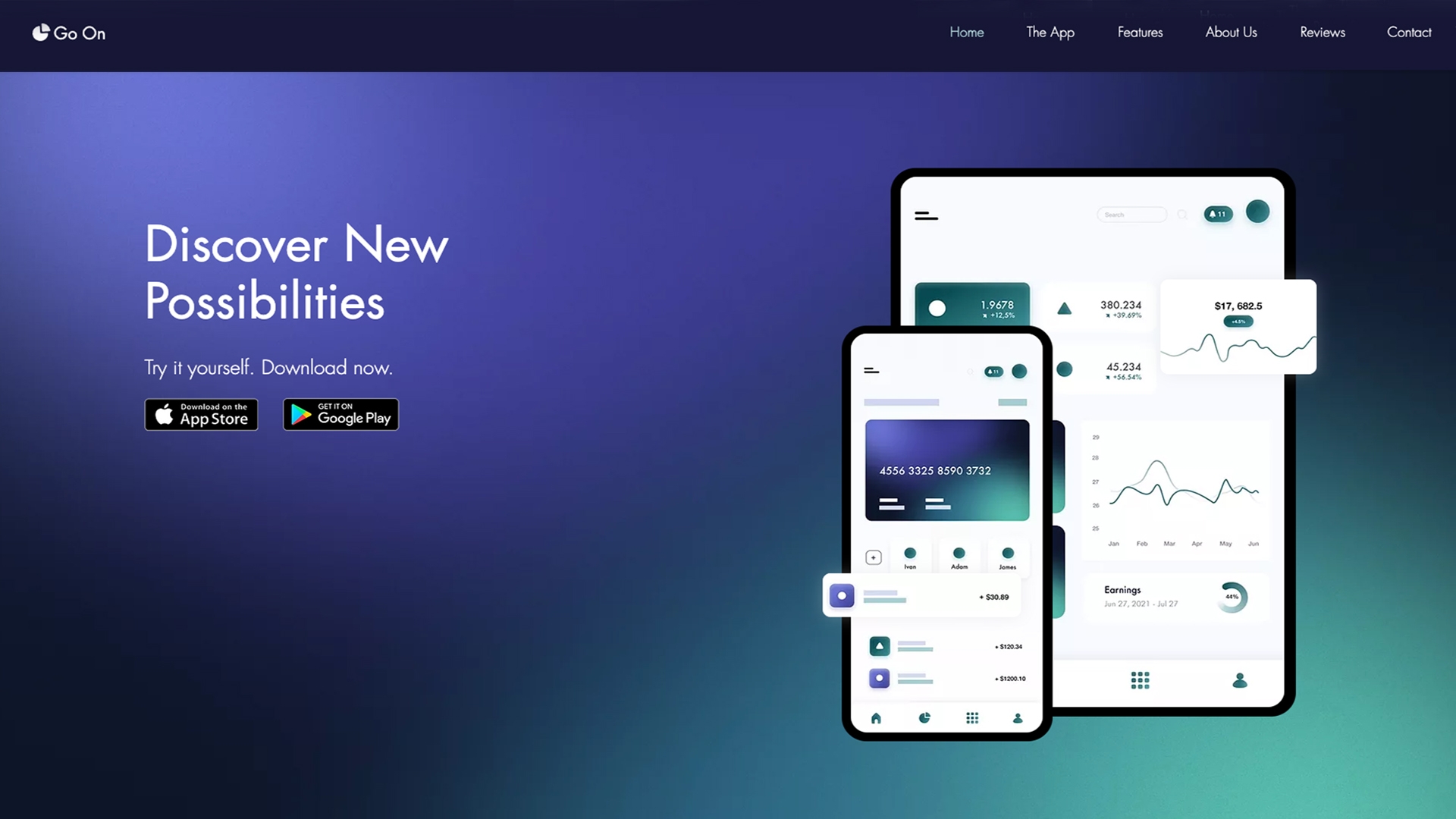Image resolution: width=1456 pixels, height=819 pixels.
Task: Open the Home navigation tab
Action: (x=967, y=31)
